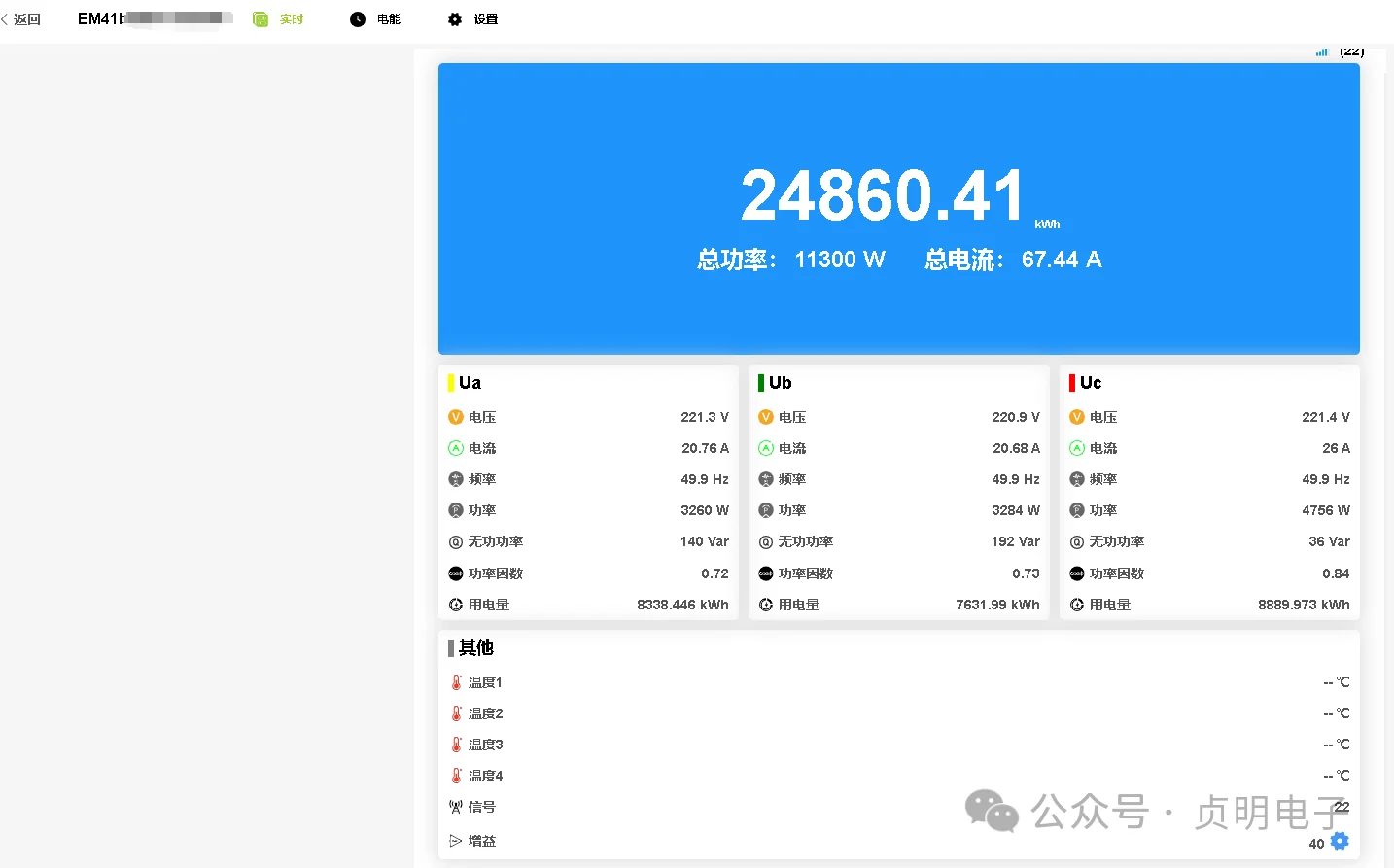The width and height of the screenshot is (1394, 868).
Task: Click the total power 11300 W value
Action: coord(840,260)
